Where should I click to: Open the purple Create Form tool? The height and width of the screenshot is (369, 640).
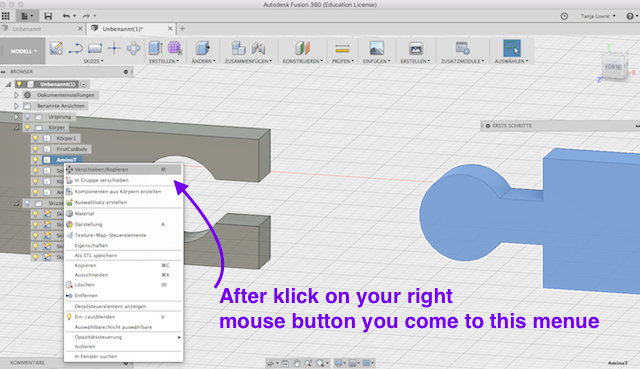click(175, 48)
